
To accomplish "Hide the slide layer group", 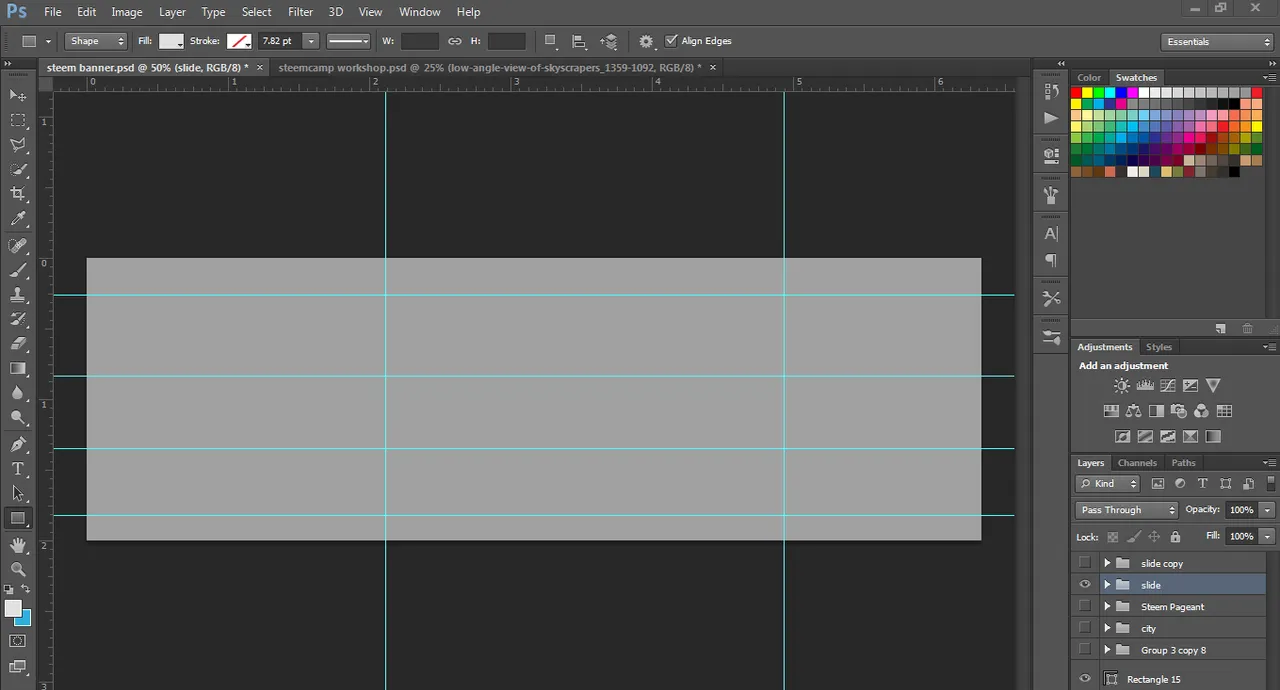I will point(1085,585).
